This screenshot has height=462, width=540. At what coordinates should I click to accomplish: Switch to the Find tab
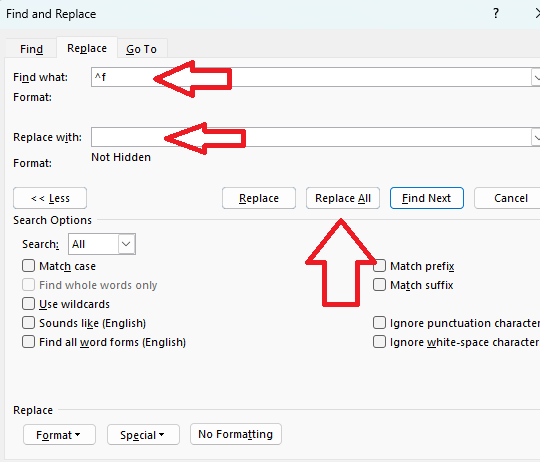(x=31, y=49)
